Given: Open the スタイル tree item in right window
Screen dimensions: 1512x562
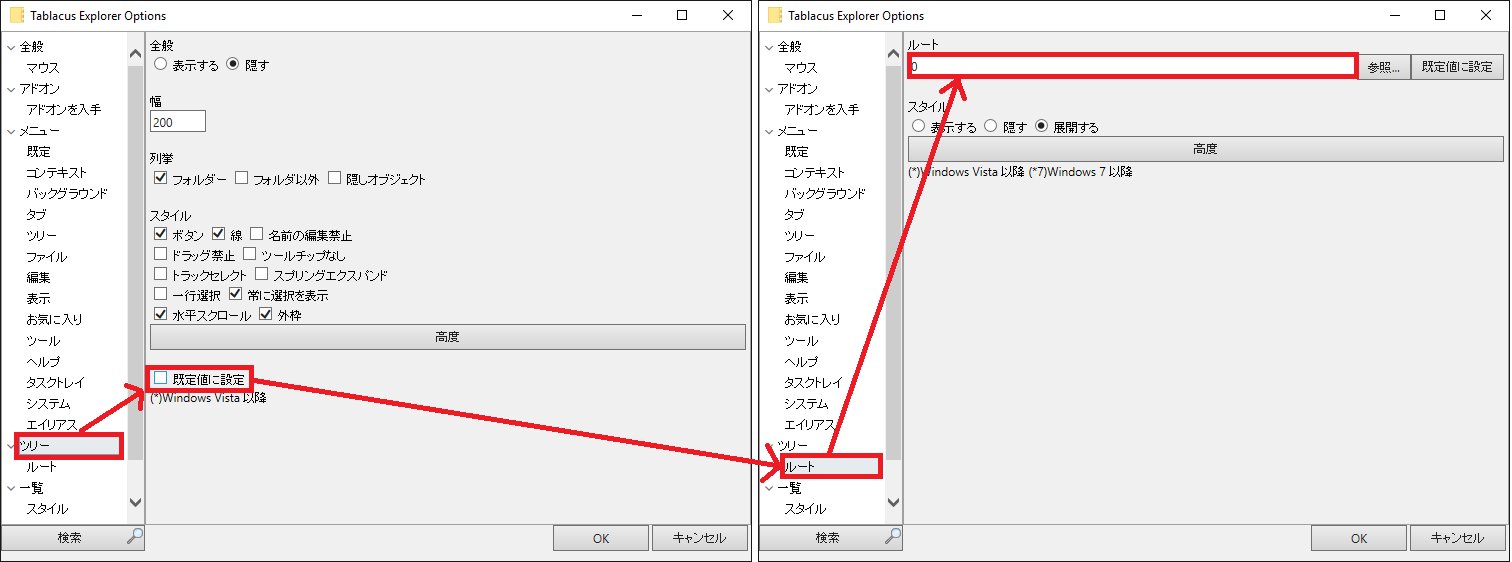Looking at the screenshot, I should (804, 509).
